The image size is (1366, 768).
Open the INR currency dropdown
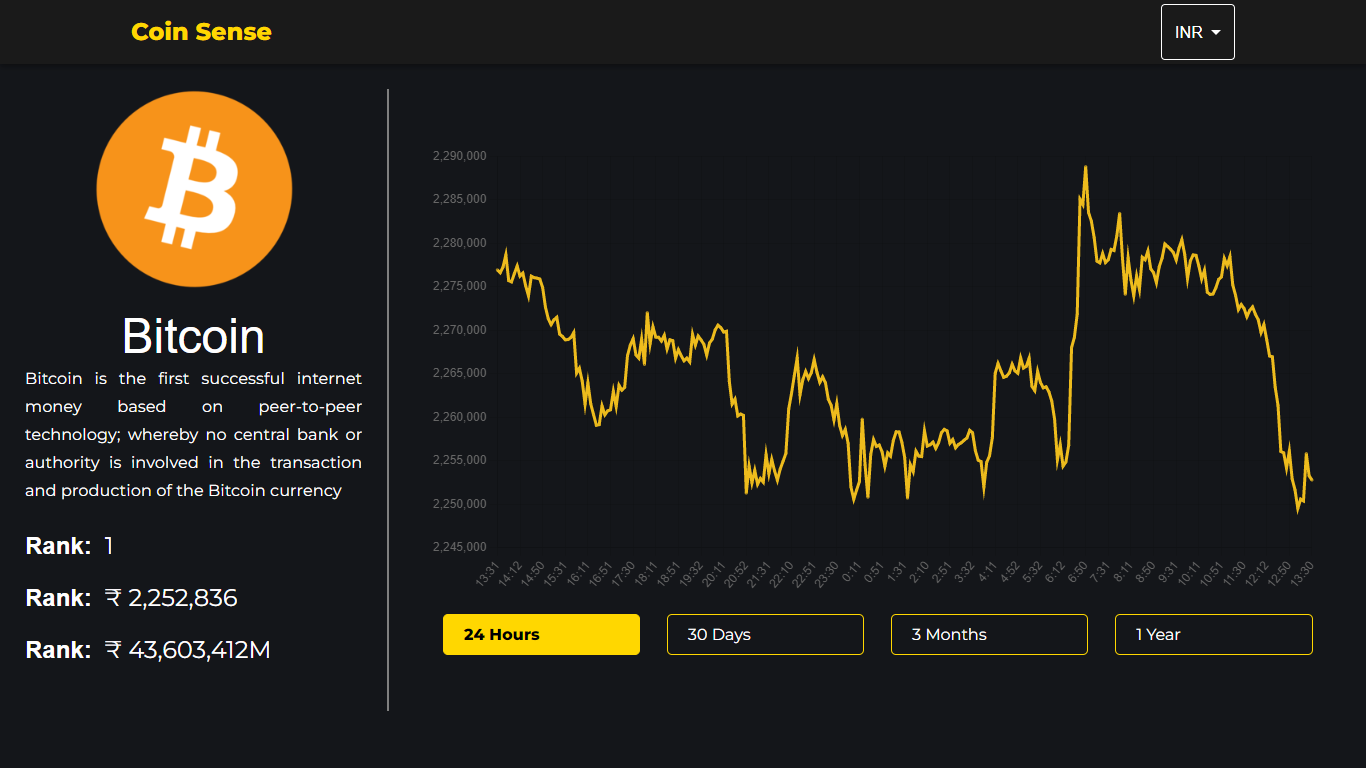1197,32
